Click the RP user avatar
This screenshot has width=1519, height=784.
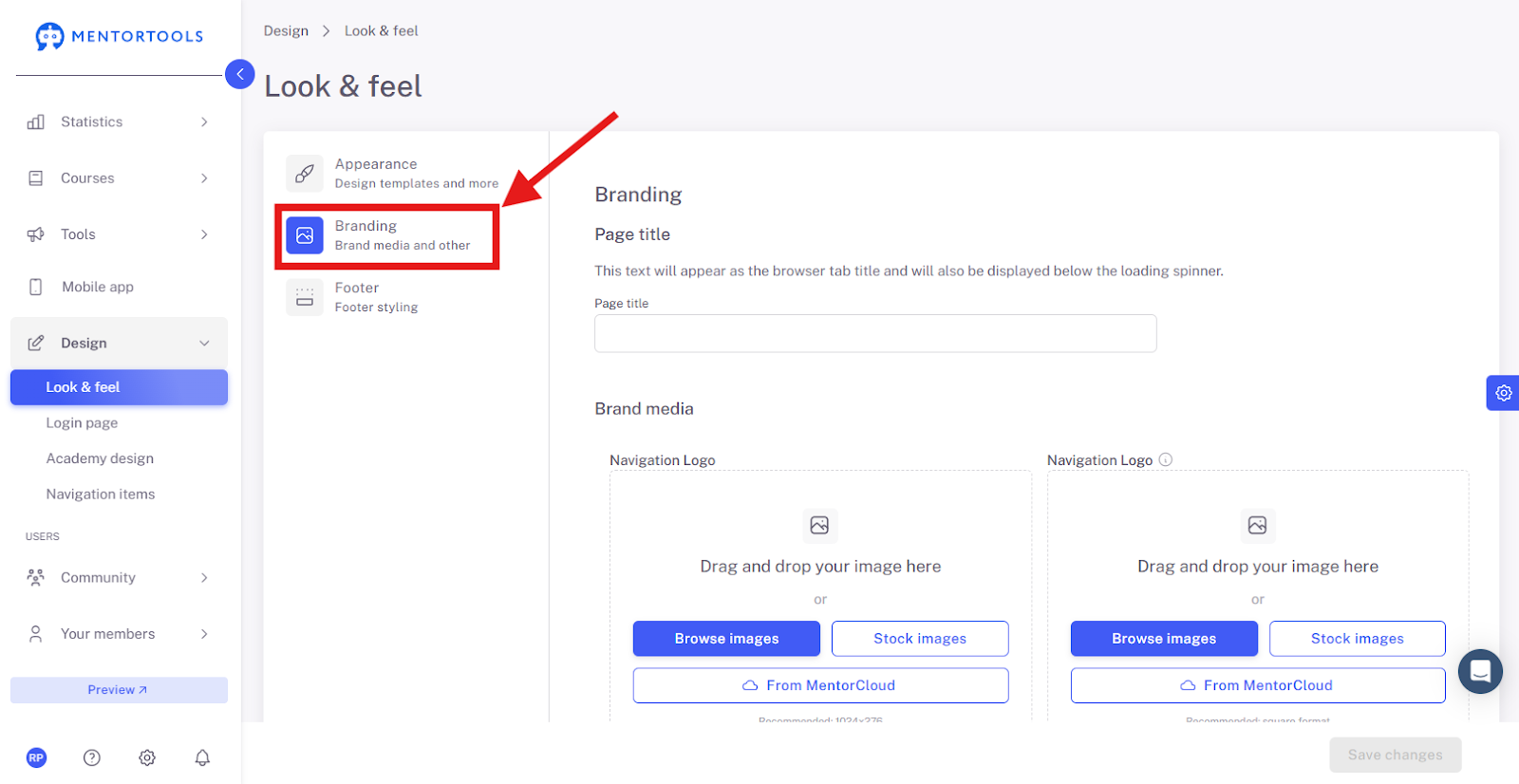pyautogui.click(x=36, y=757)
